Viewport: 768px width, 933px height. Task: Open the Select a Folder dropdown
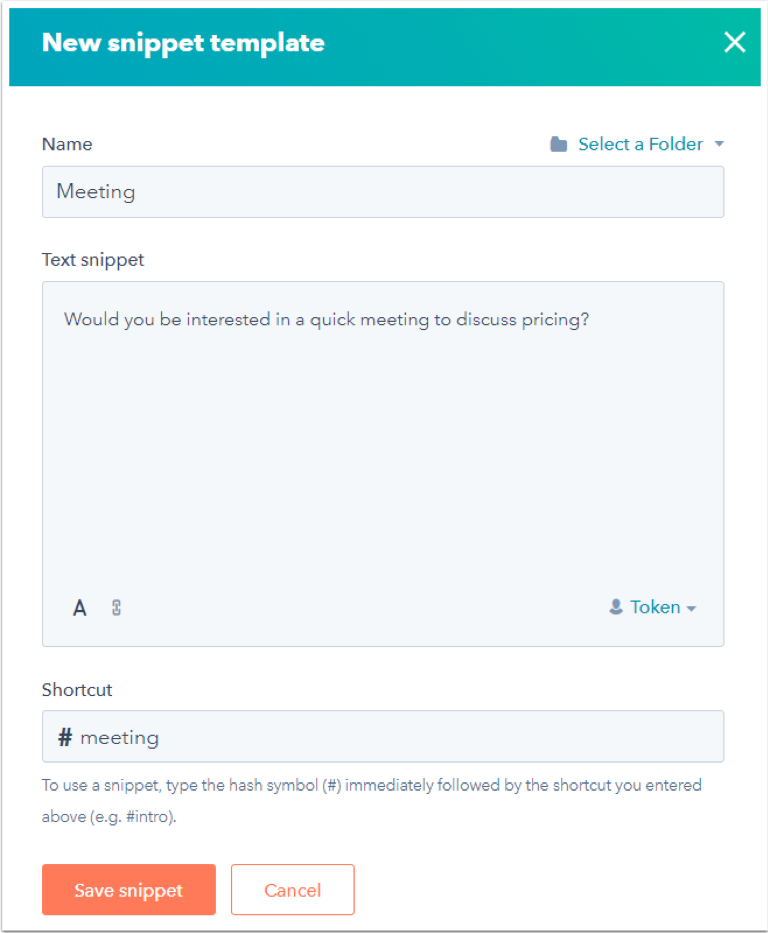[x=640, y=143]
